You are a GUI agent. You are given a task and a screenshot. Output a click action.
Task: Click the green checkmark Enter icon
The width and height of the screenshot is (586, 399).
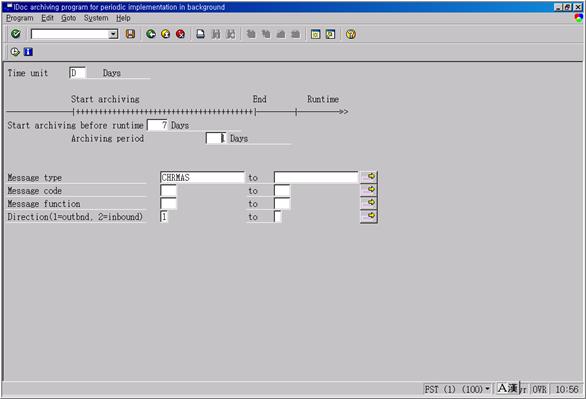pos(15,34)
